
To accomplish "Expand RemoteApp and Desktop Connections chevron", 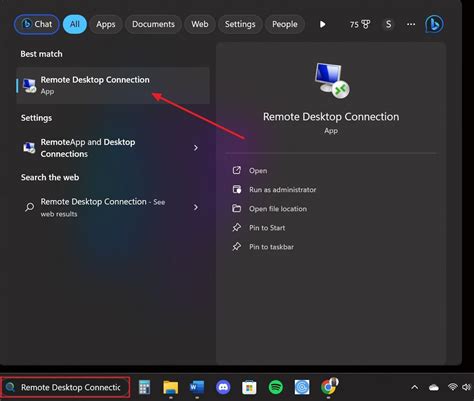I will pos(196,148).
